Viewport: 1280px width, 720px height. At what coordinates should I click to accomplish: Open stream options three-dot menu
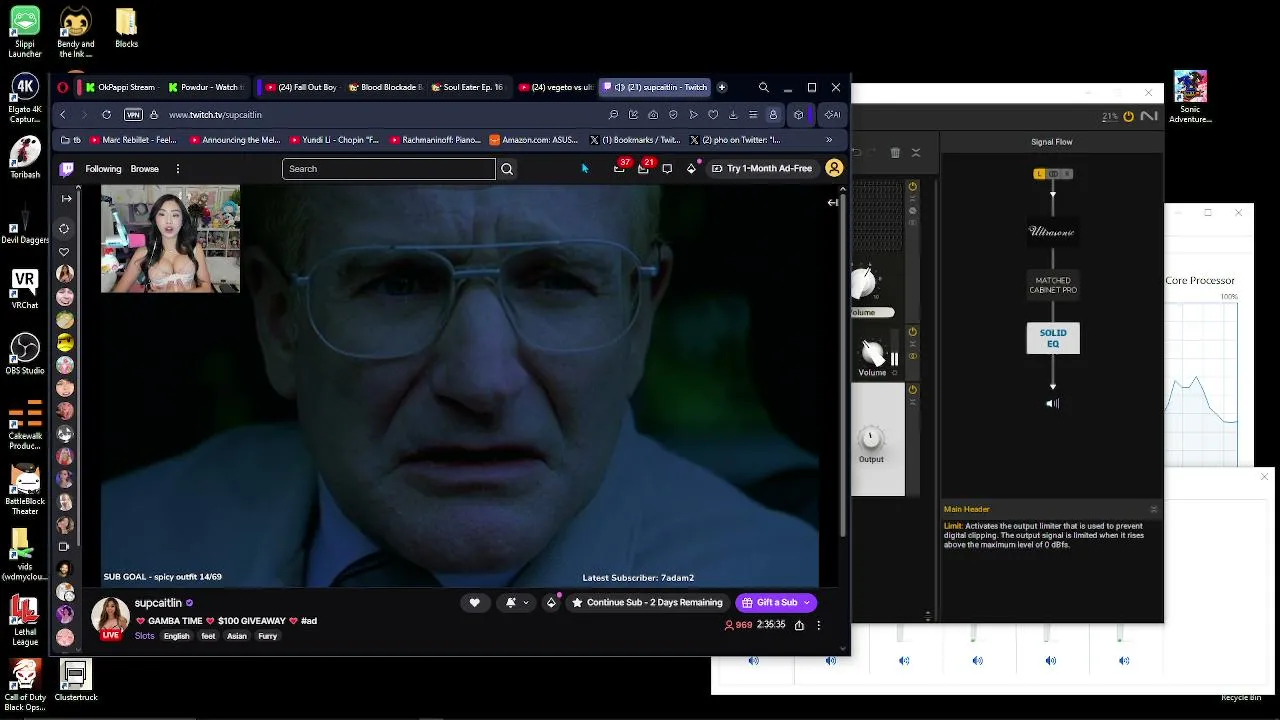click(818, 625)
